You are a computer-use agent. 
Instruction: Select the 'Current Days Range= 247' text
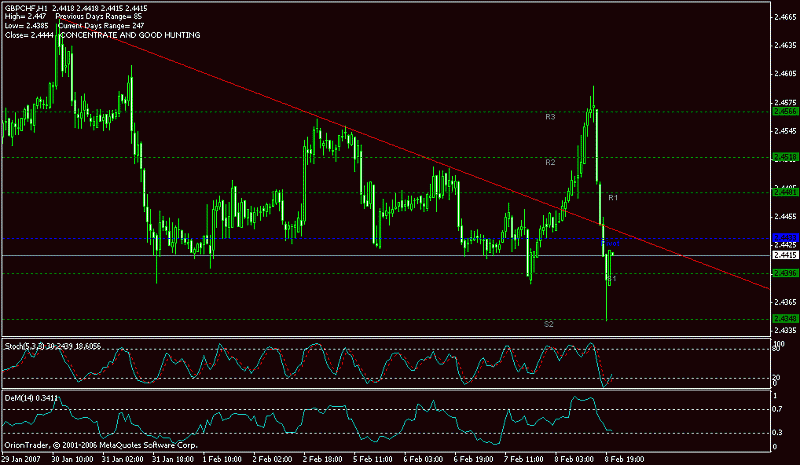click(x=101, y=26)
